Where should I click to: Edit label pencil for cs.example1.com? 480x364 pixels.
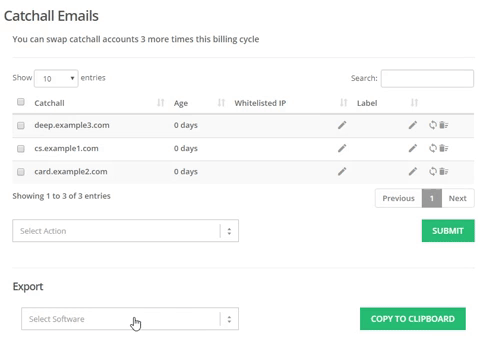pyautogui.click(x=413, y=148)
